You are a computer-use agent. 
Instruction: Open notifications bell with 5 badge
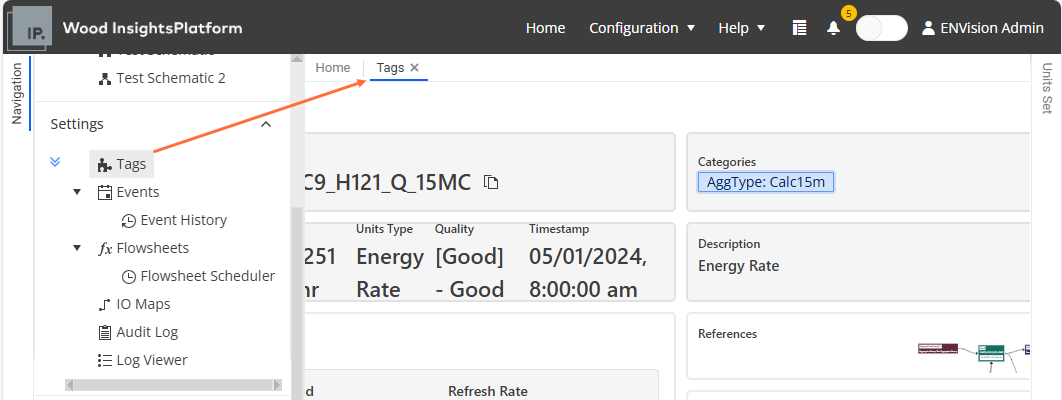click(x=834, y=28)
